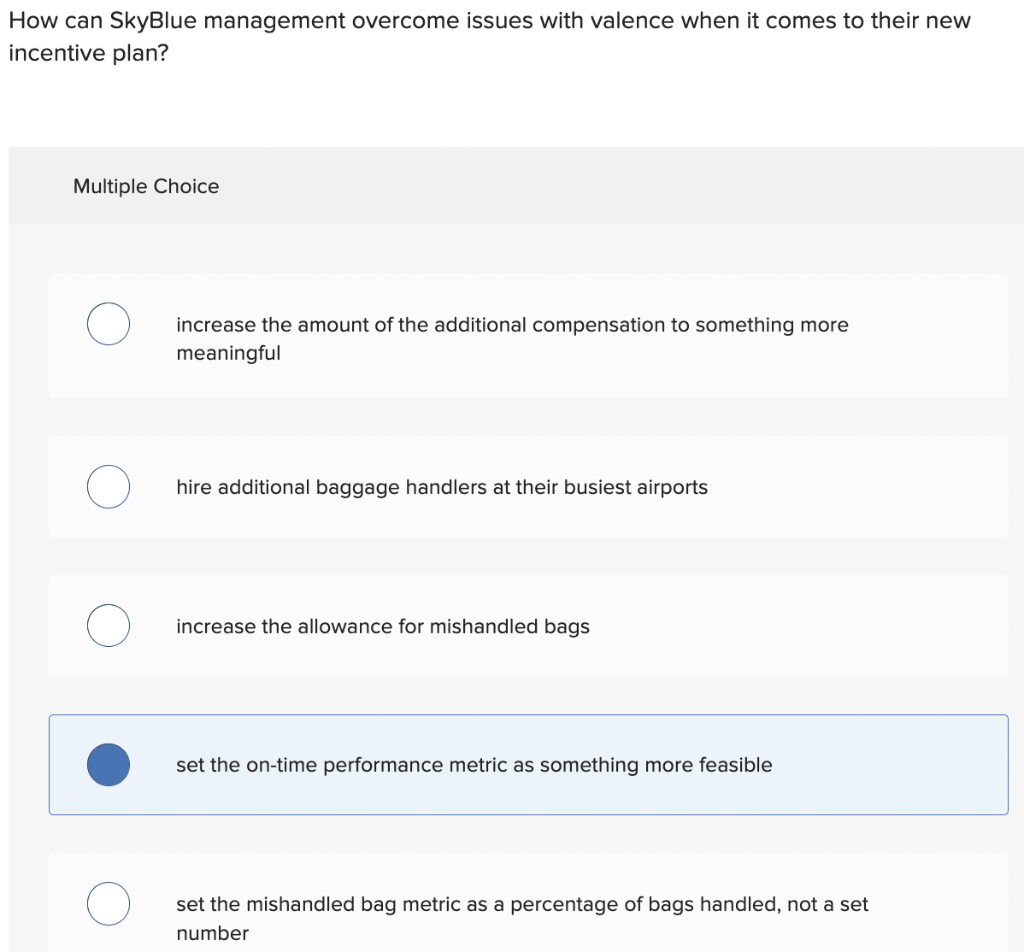Choose the percentage of bags handled answer
1024x952 pixels.
click(522, 917)
